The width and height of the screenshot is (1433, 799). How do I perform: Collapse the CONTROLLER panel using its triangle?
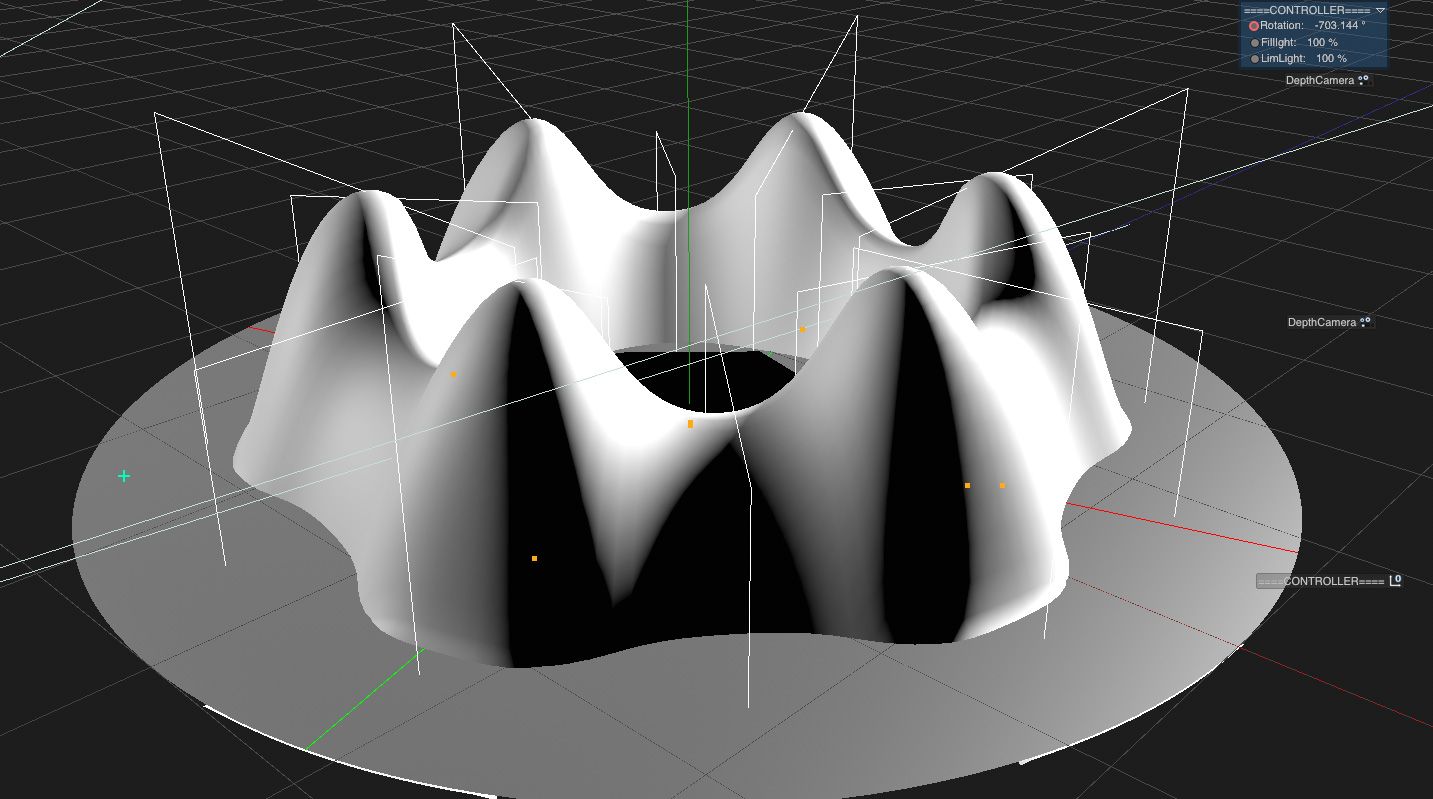tap(1380, 10)
